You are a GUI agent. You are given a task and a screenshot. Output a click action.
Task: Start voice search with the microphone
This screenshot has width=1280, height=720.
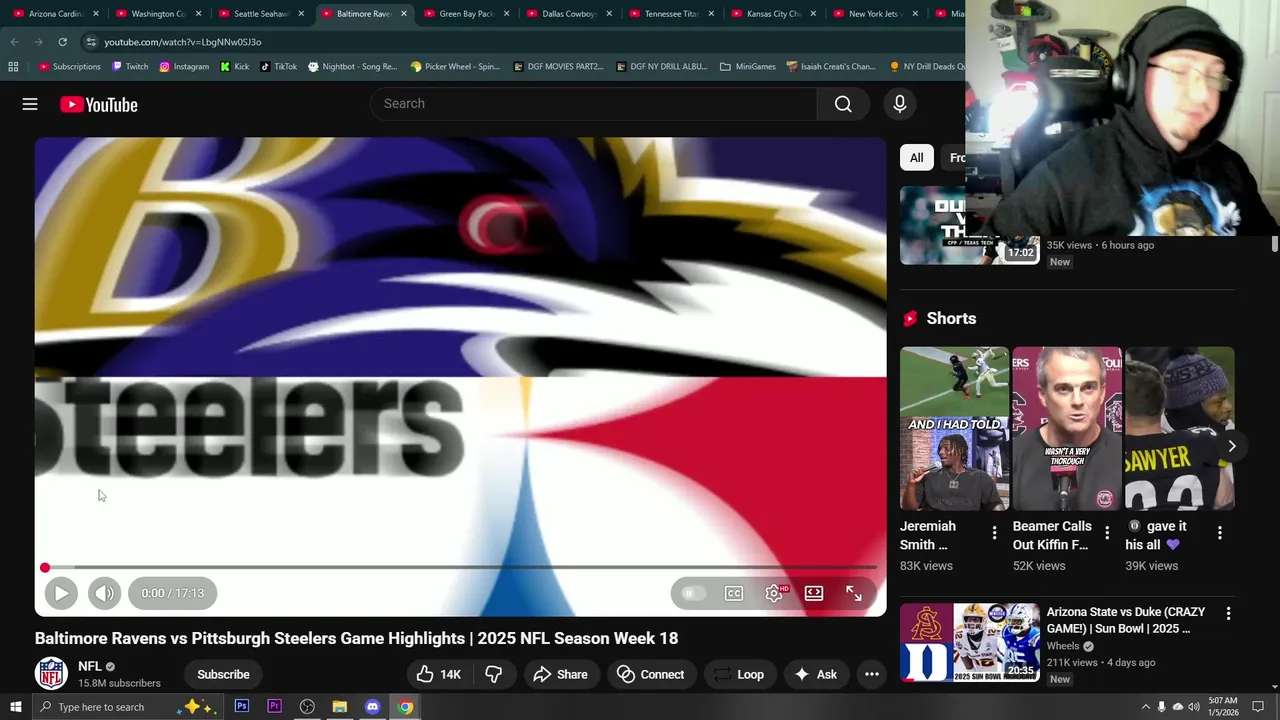(899, 104)
